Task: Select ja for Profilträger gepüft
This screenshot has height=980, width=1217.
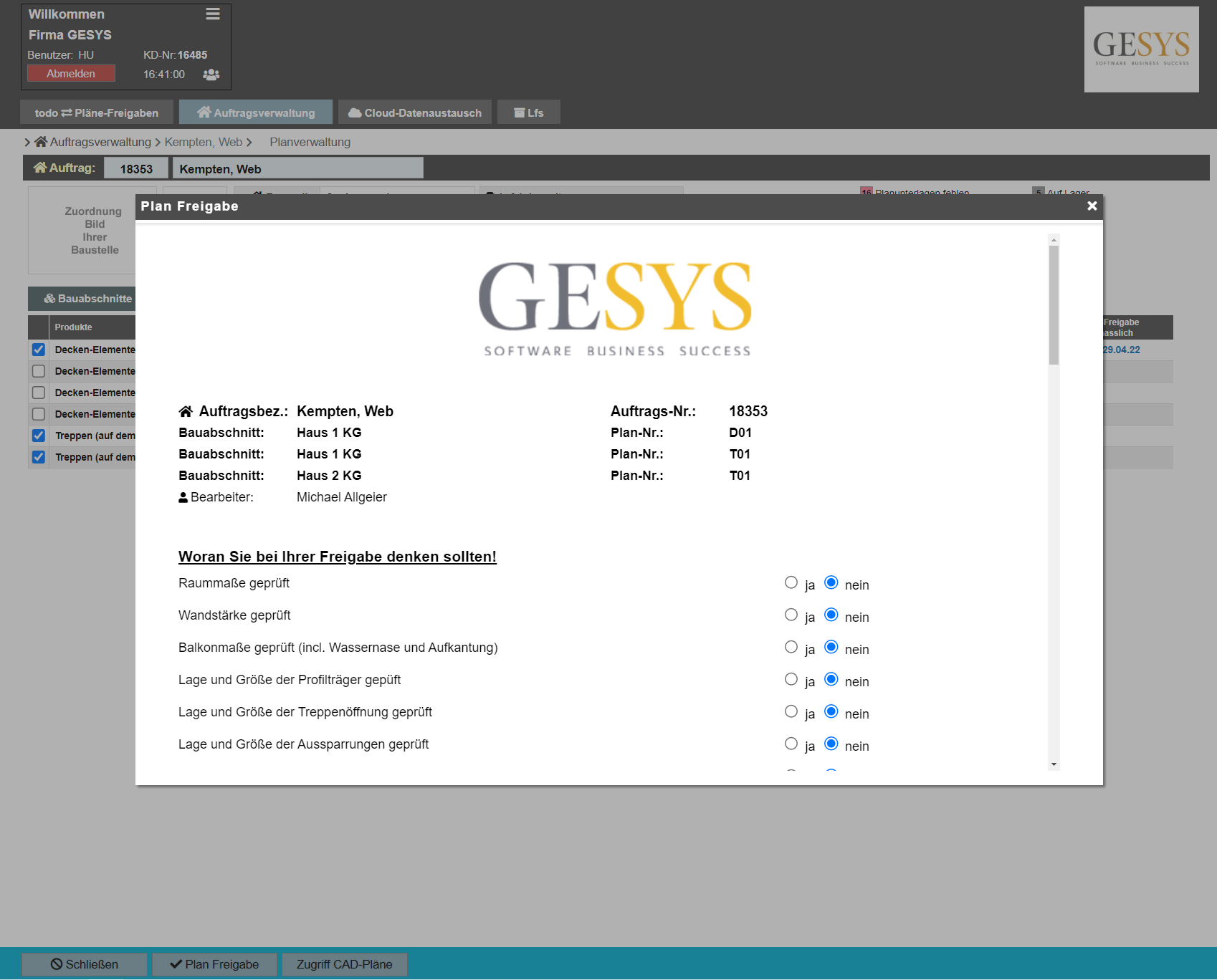Action: pyautogui.click(x=791, y=679)
